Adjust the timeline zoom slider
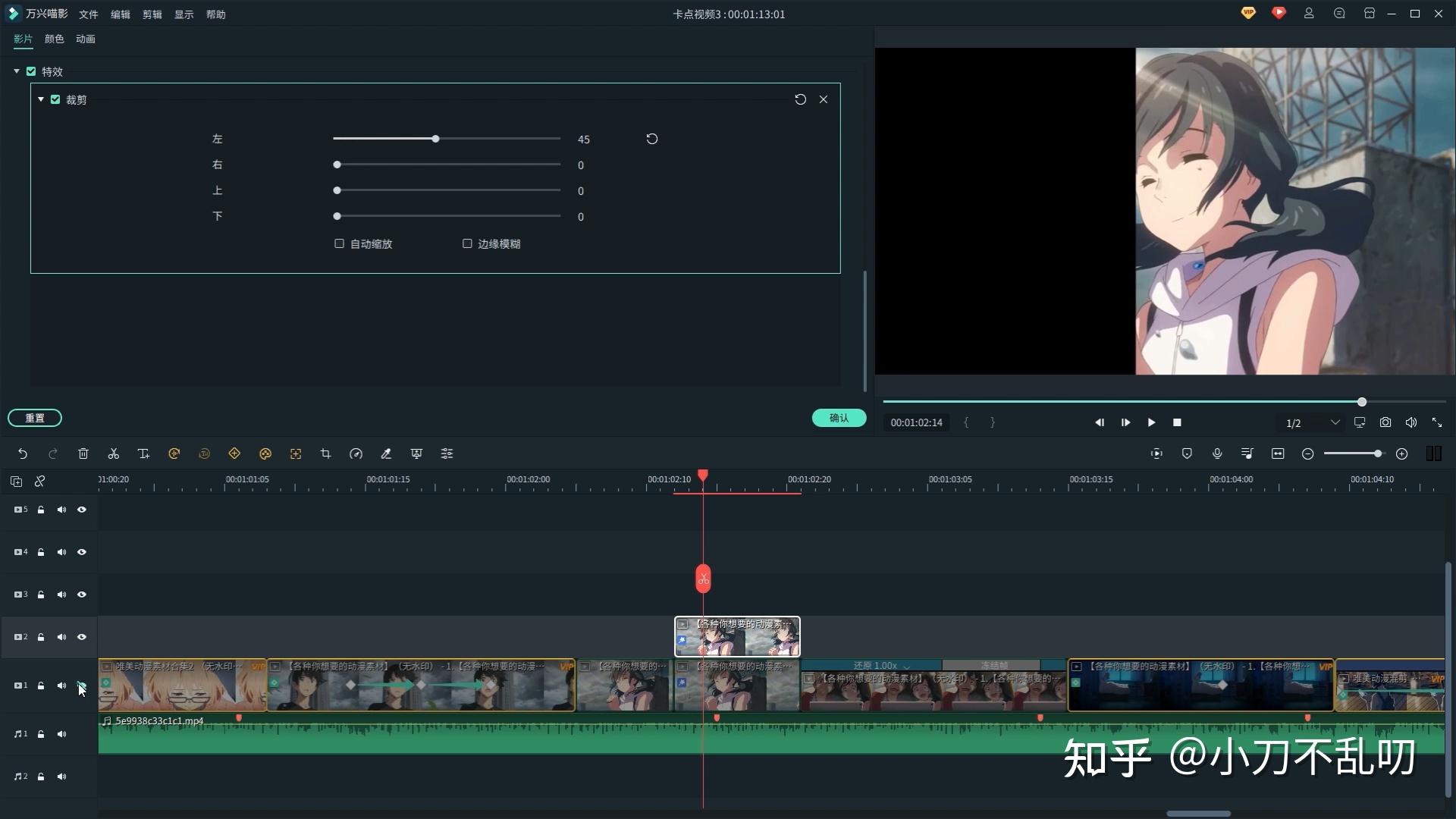1456x819 pixels. point(1354,453)
